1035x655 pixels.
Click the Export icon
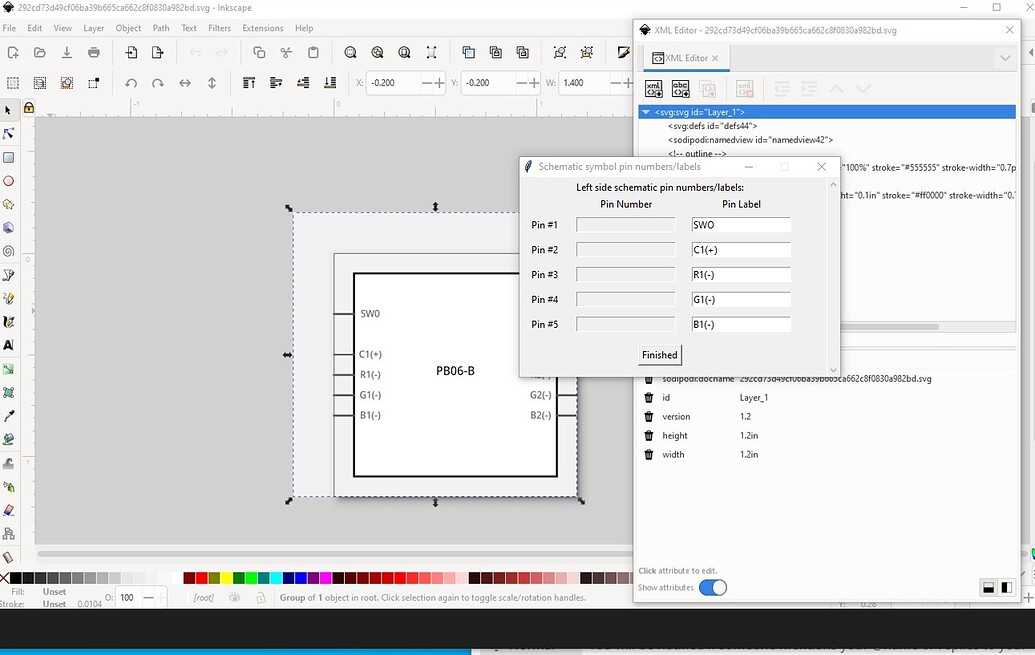[157, 52]
